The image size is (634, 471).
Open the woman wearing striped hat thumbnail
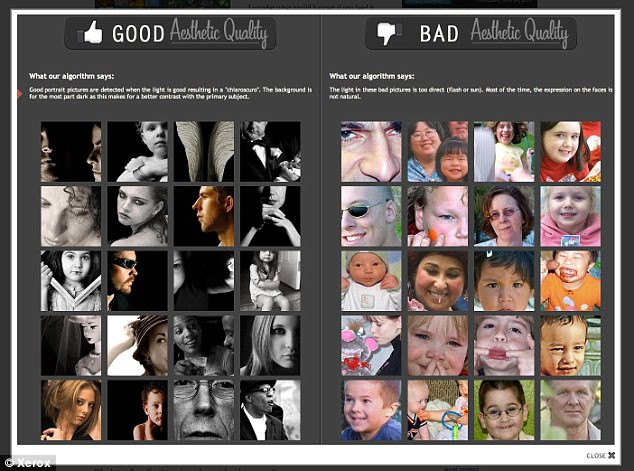click(x=137, y=345)
